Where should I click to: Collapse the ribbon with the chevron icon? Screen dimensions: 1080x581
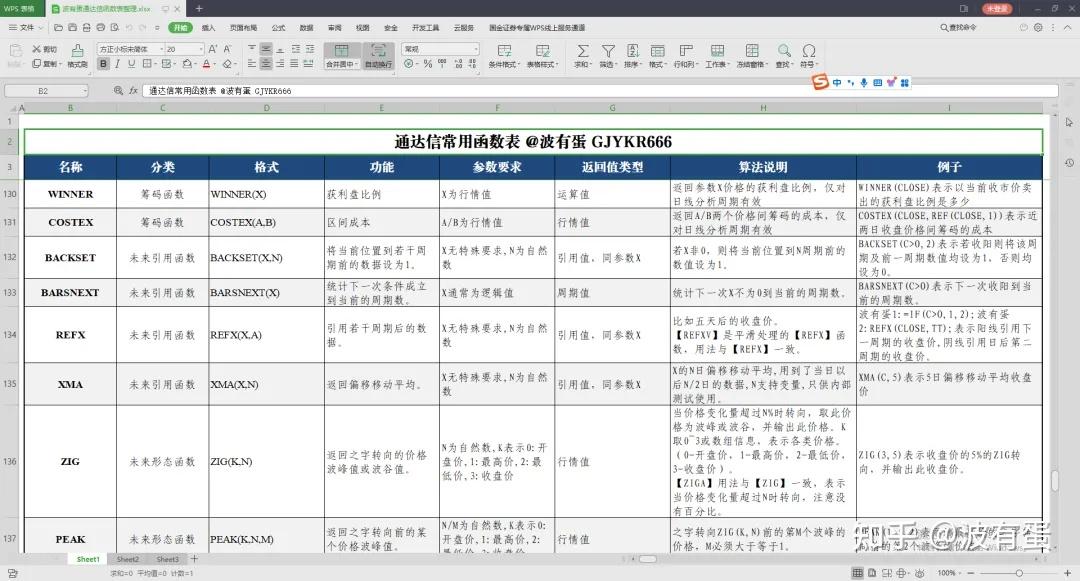[1068, 28]
